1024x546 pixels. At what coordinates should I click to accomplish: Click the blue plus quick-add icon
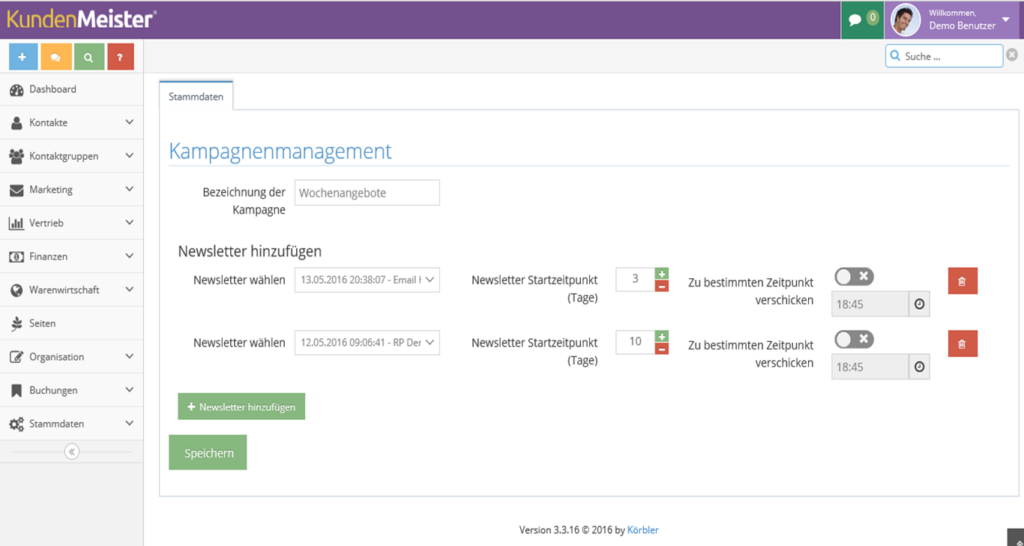(x=23, y=57)
